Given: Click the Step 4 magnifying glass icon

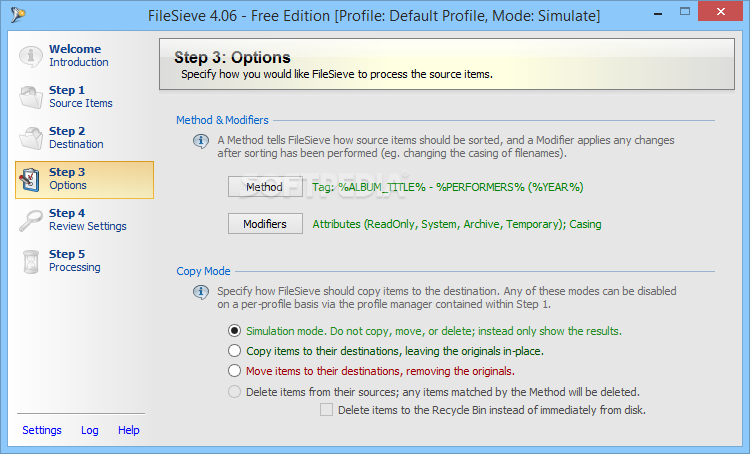Looking at the screenshot, I should point(31,221).
